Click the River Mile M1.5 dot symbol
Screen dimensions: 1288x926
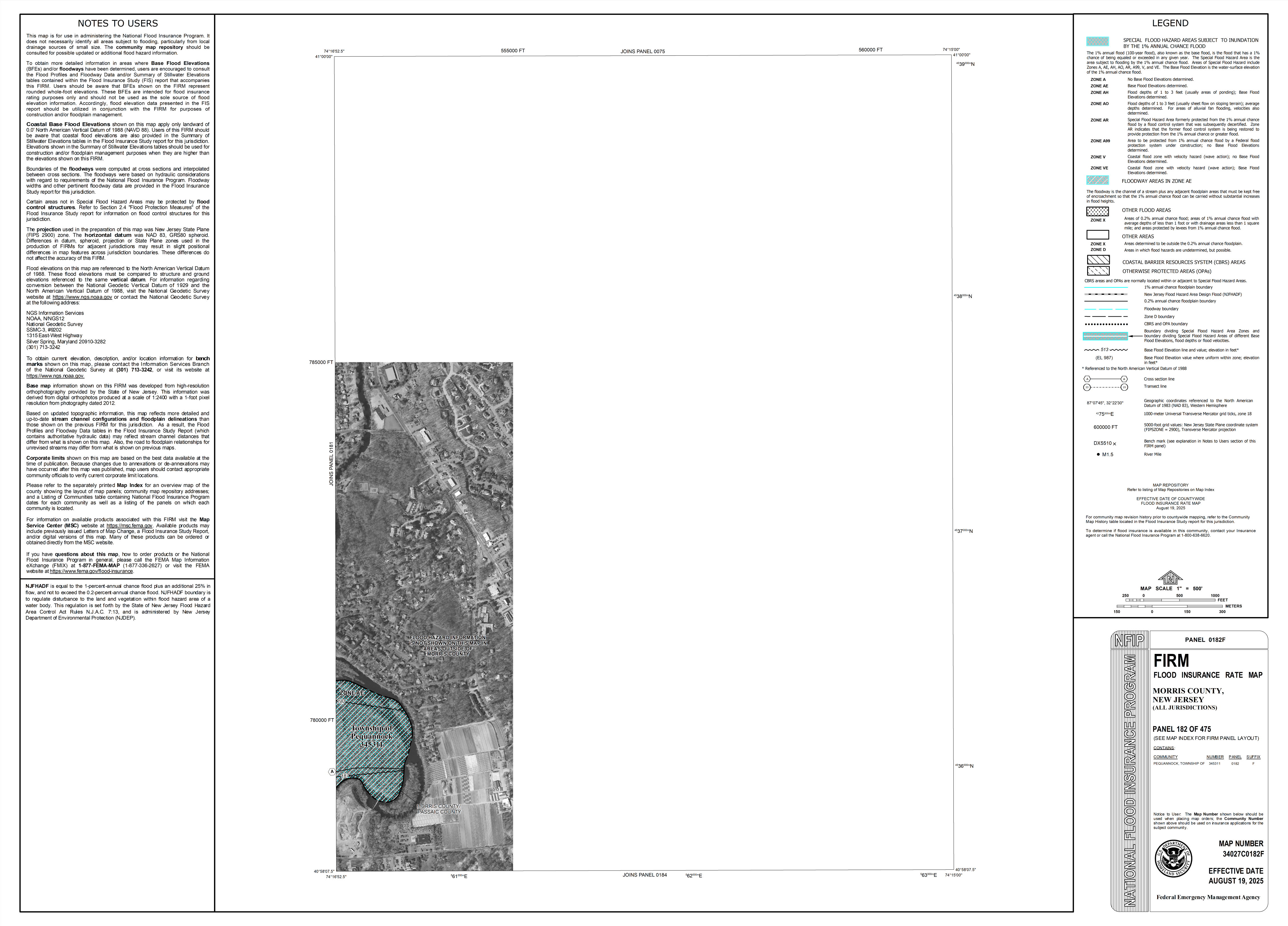pyautogui.click(x=1098, y=454)
